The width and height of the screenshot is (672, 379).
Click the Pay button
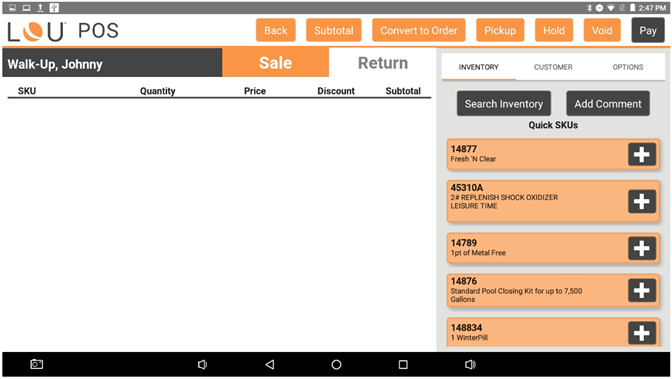tap(648, 30)
